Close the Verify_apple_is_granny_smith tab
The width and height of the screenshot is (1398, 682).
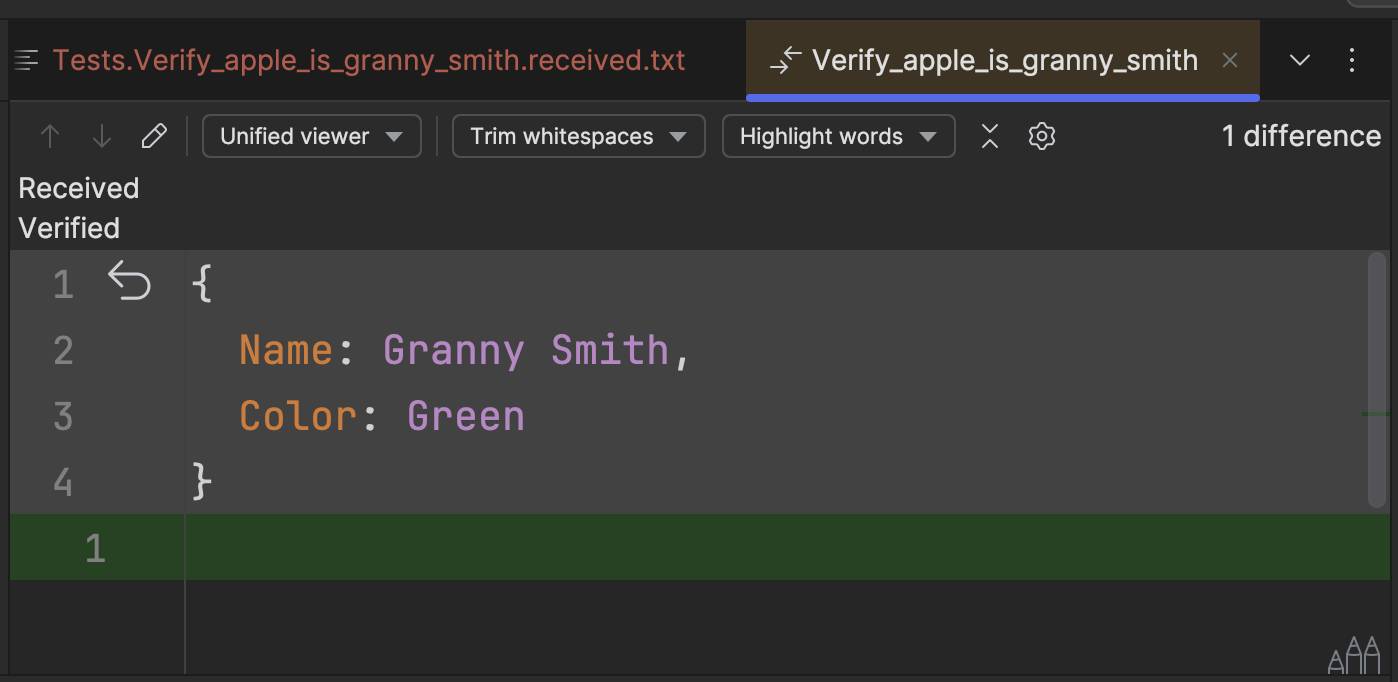(1230, 60)
